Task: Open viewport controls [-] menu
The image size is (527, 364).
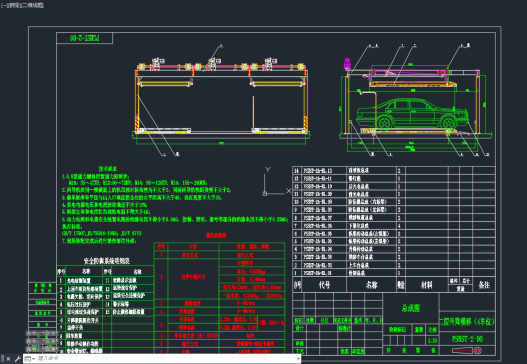Action: coord(3,5)
